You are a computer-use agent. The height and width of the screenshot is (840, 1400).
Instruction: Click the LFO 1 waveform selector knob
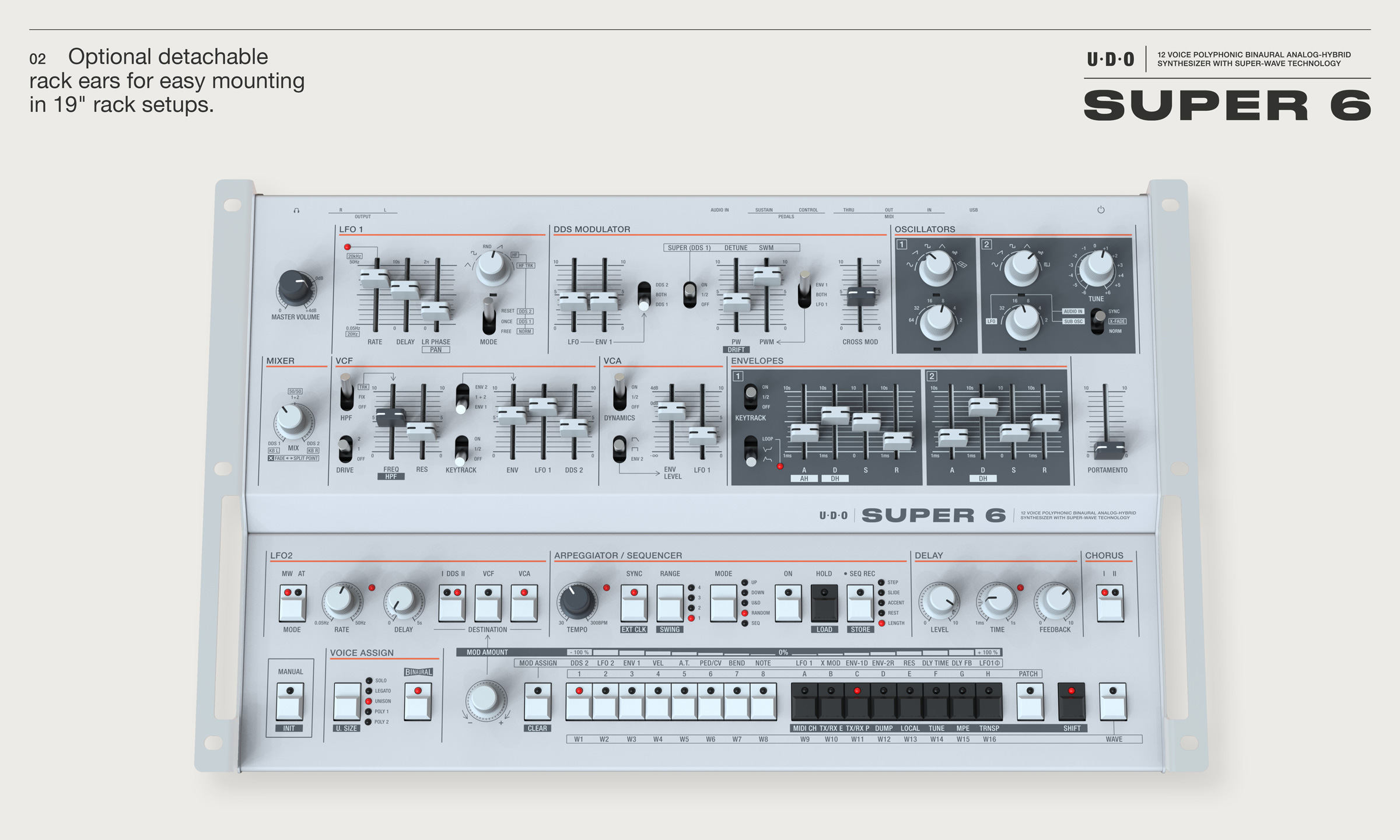click(x=493, y=267)
